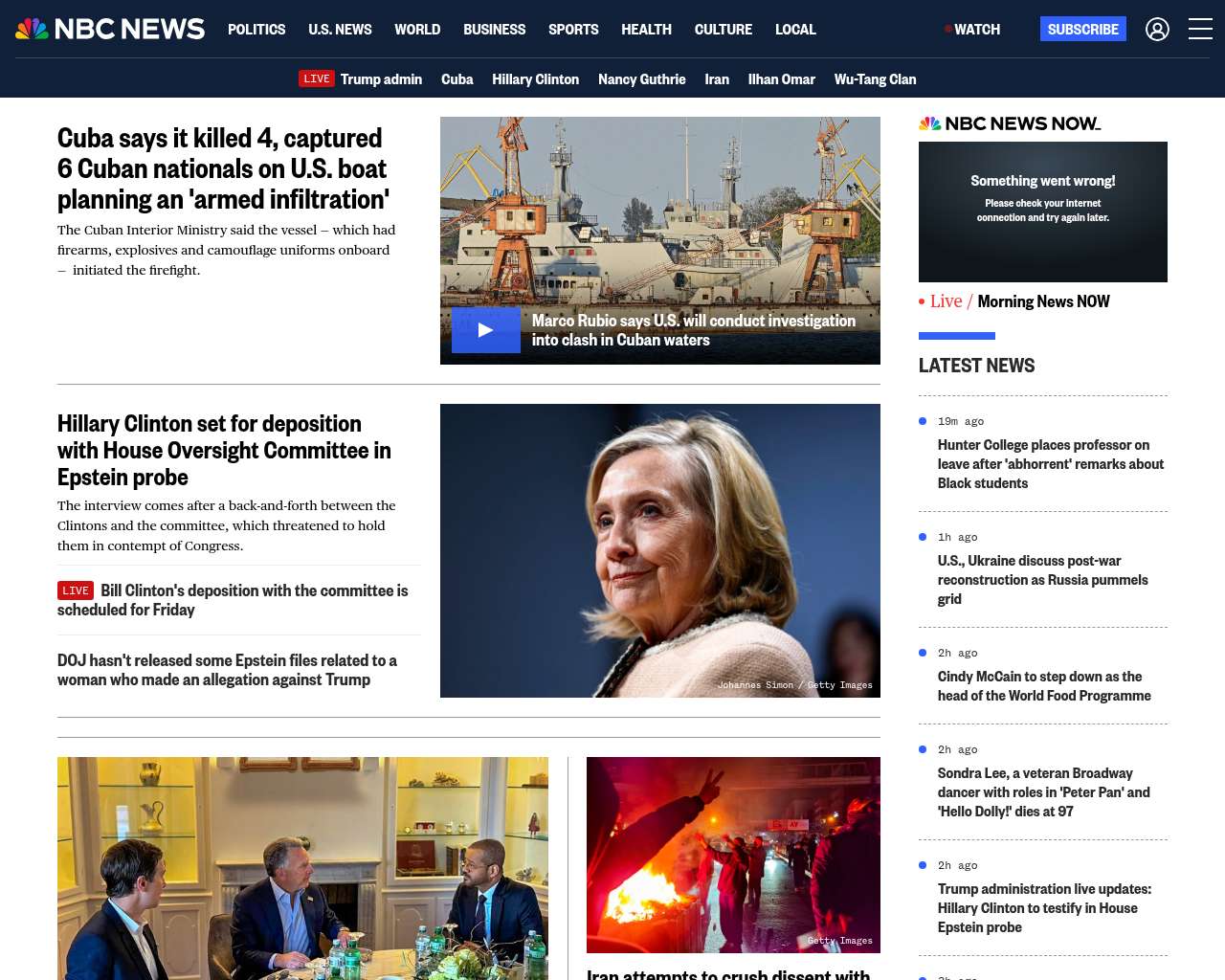1225x980 pixels.
Task: Go to the Business section
Action: pyautogui.click(x=494, y=30)
